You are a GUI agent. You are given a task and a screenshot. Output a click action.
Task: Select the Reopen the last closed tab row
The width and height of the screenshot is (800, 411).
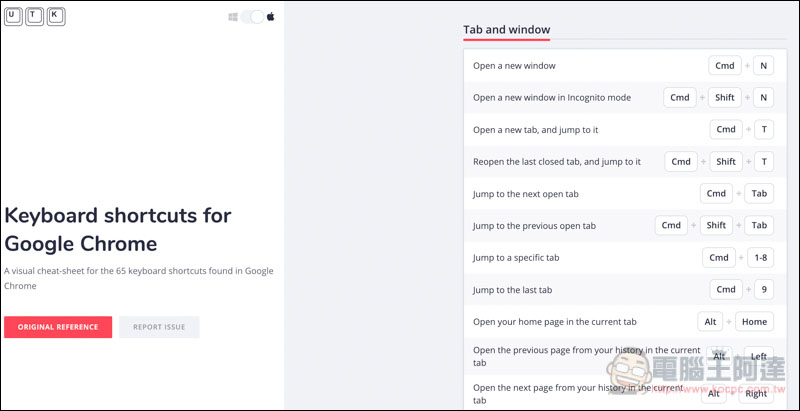(625, 162)
